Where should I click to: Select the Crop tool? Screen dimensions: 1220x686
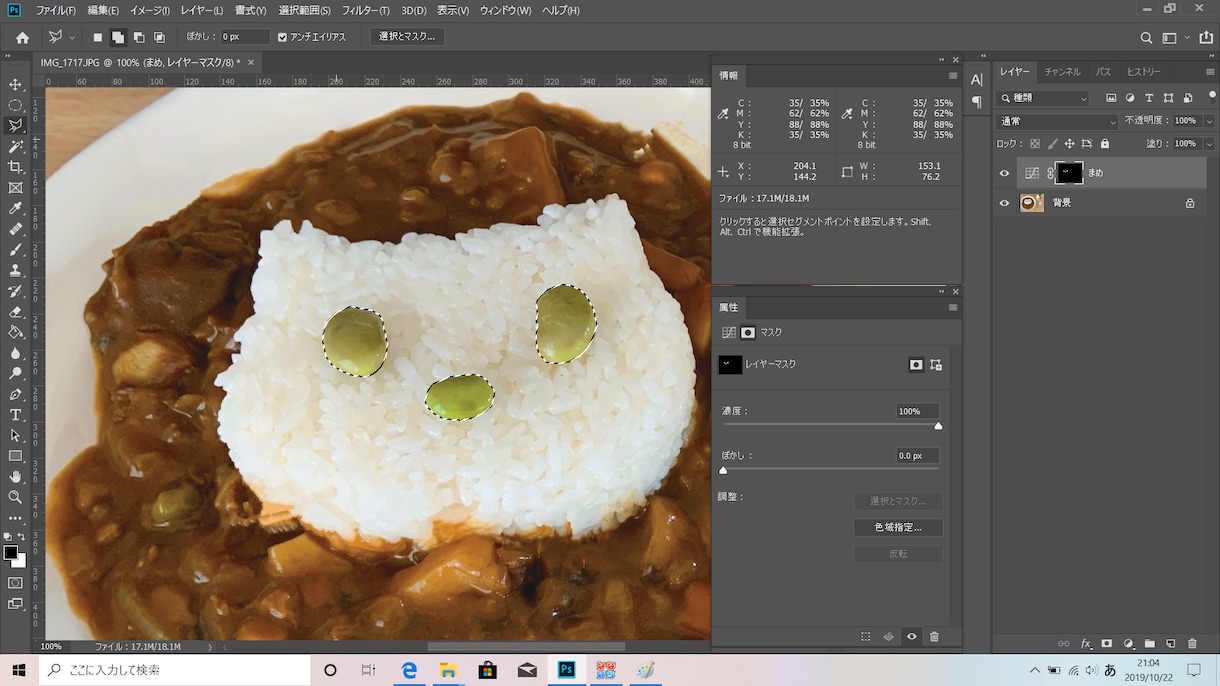click(15, 167)
